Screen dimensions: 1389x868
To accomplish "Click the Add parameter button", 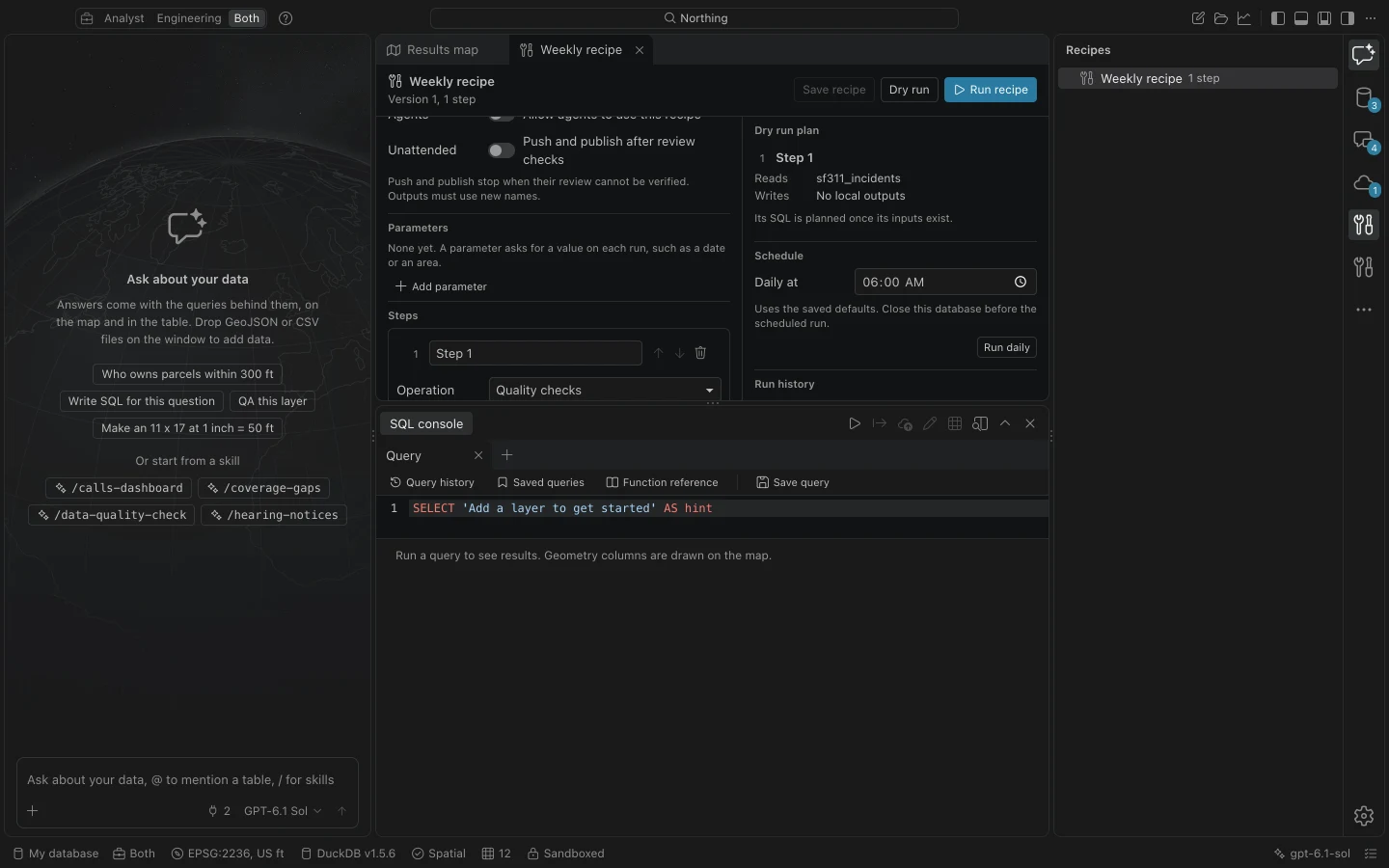I will coord(442,286).
